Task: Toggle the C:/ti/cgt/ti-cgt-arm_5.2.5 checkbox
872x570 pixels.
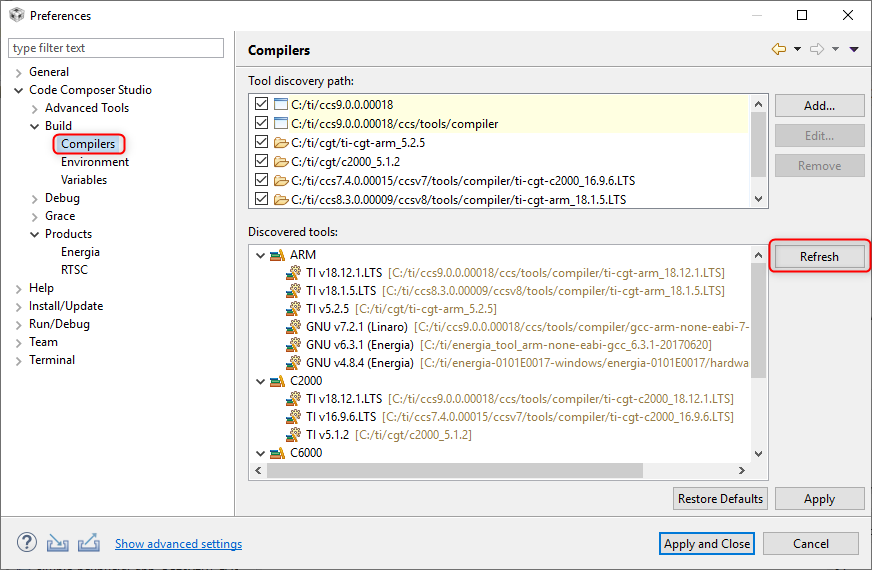Action: tap(261, 142)
